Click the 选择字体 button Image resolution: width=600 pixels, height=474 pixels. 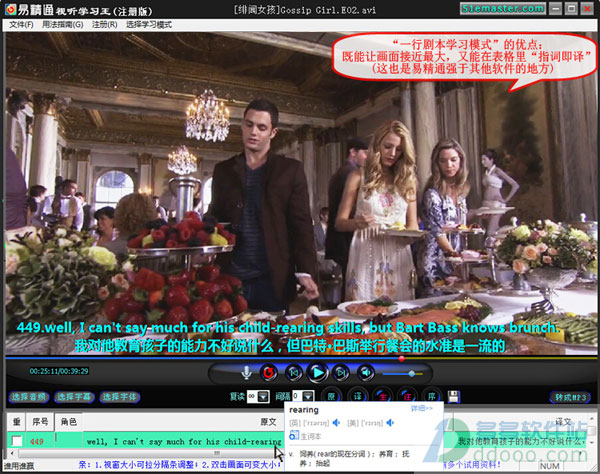(x=120, y=397)
